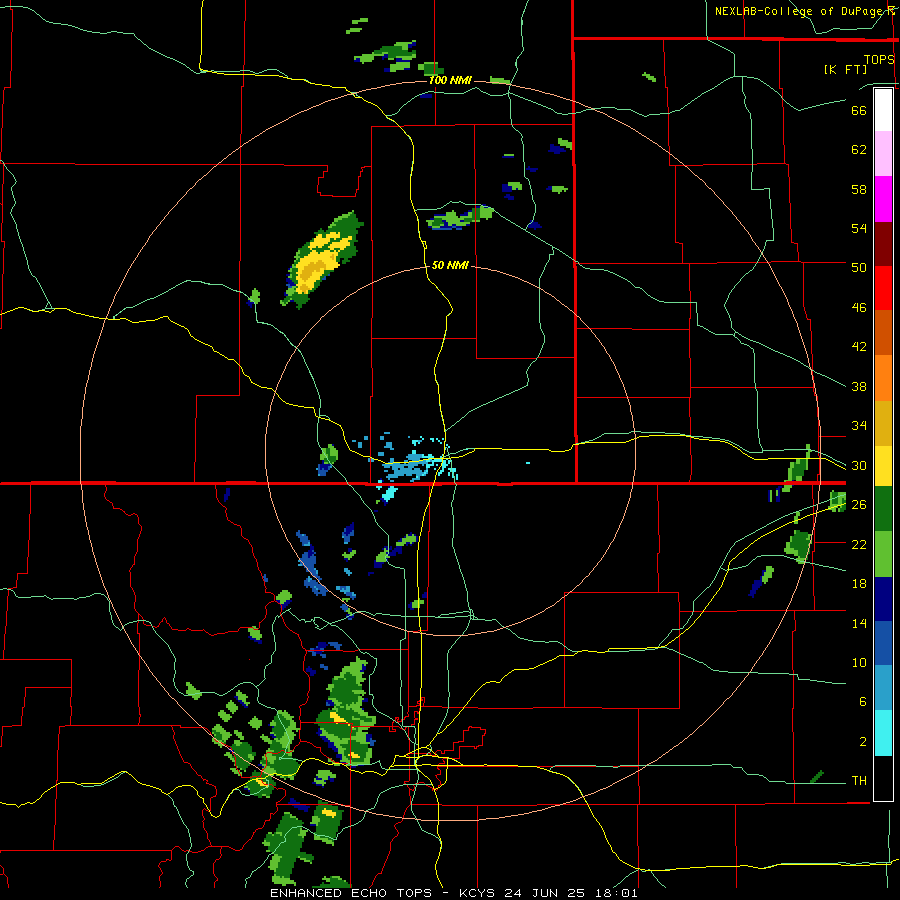Click the "100 NMI" range ring label
This screenshot has height=900, width=900.
(450, 80)
